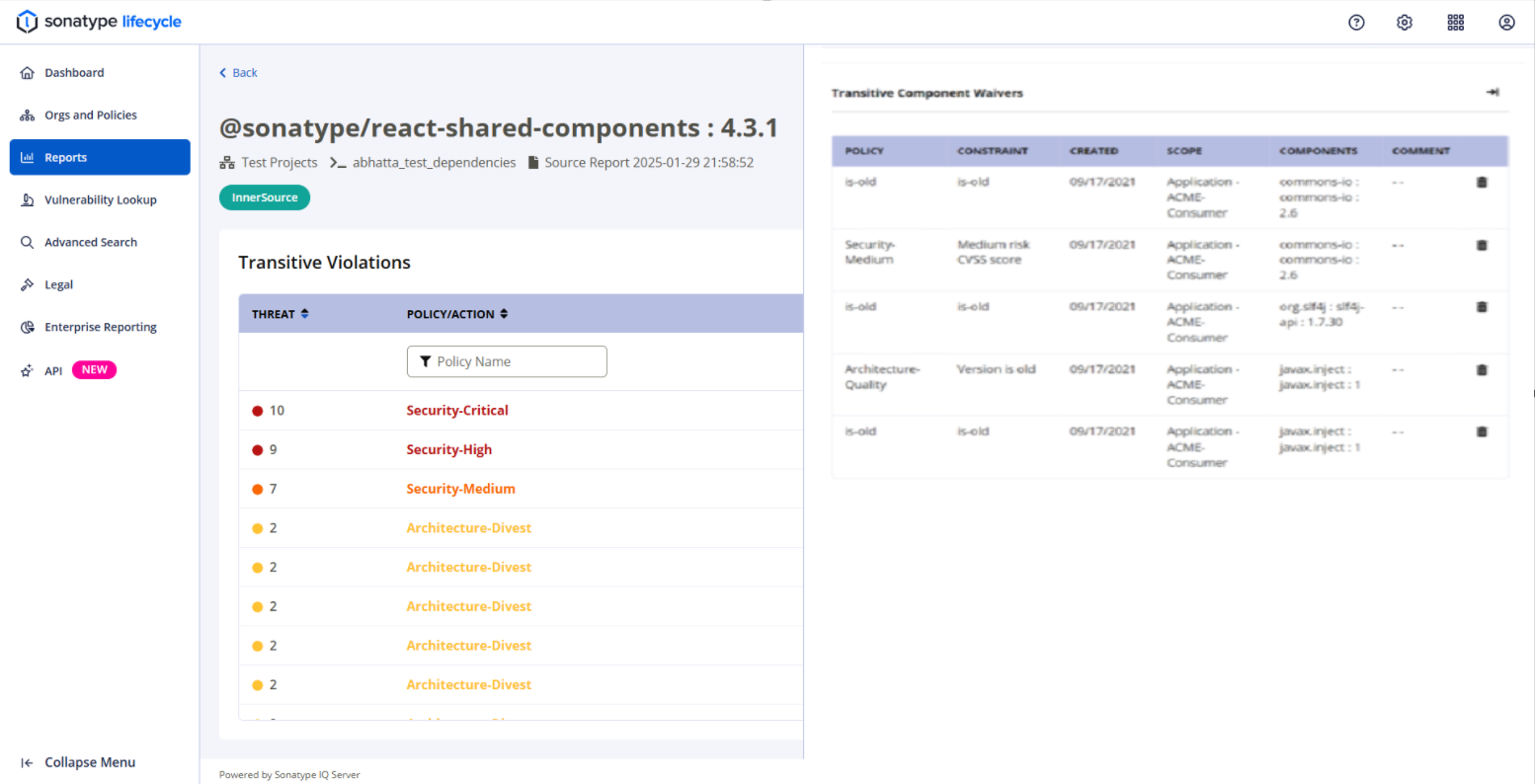Click Architecture-Quality policy cell
Viewport: 1535px width, 784px height.
pos(882,377)
